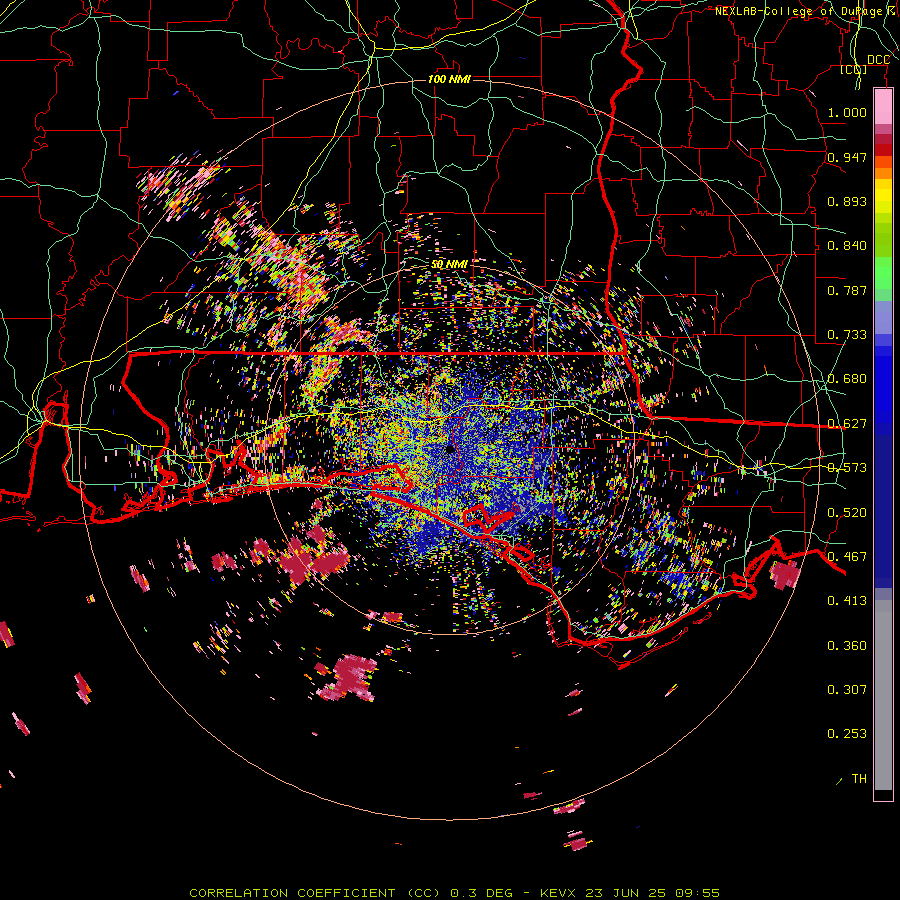900x900 pixels.
Task: Select the 0.787 scale value
Action: click(847, 290)
